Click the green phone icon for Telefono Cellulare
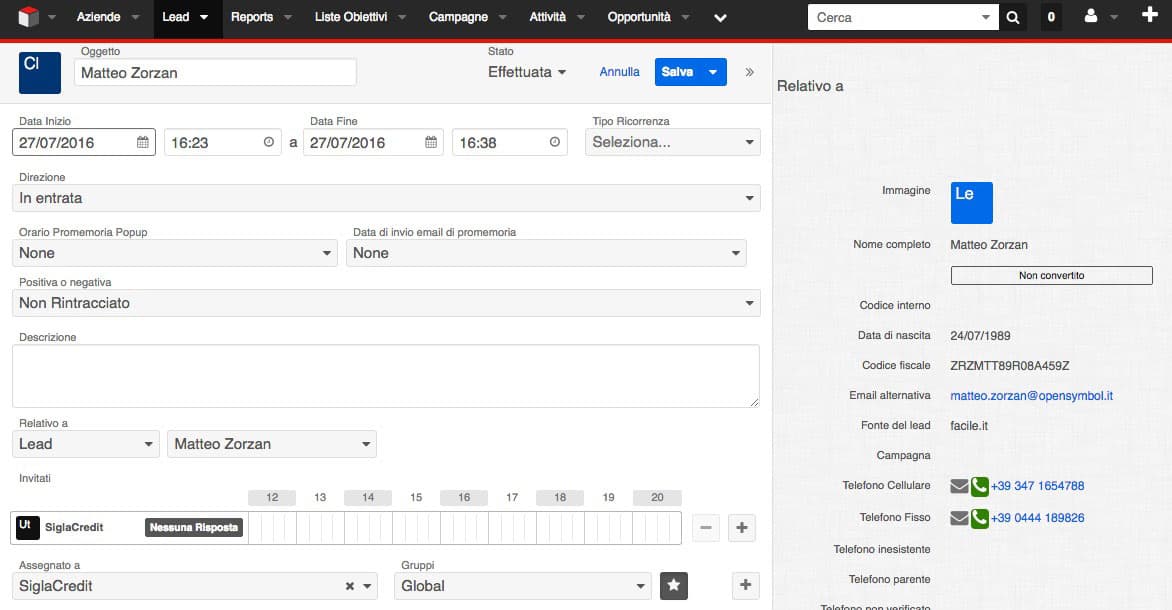This screenshot has width=1172, height=610. tap(979, 487)
